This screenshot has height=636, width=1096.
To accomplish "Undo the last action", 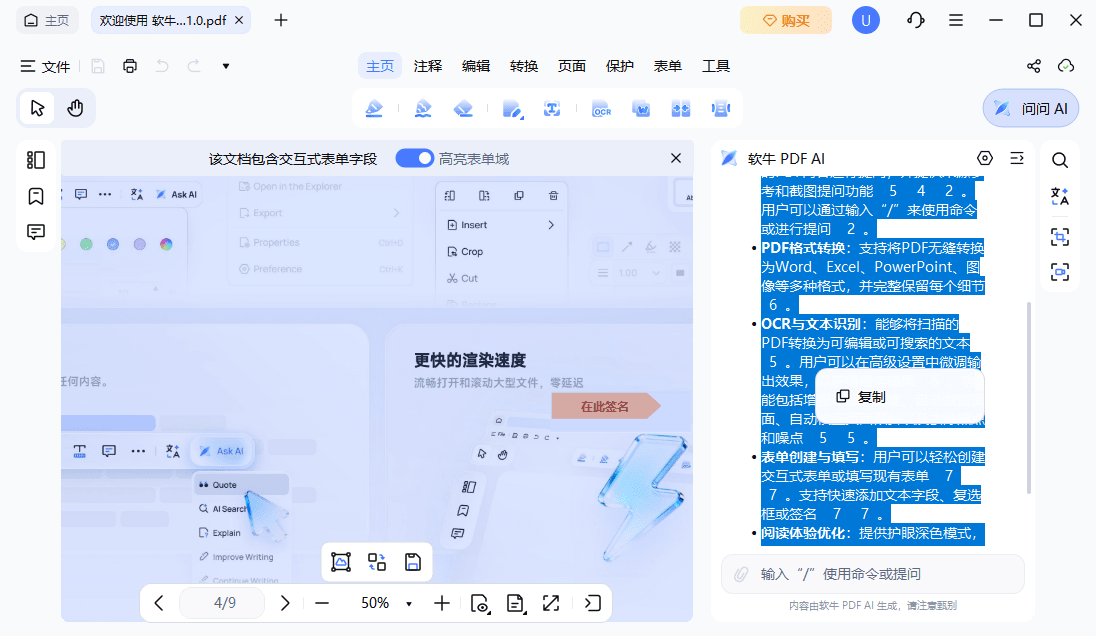I will point(162,66).
